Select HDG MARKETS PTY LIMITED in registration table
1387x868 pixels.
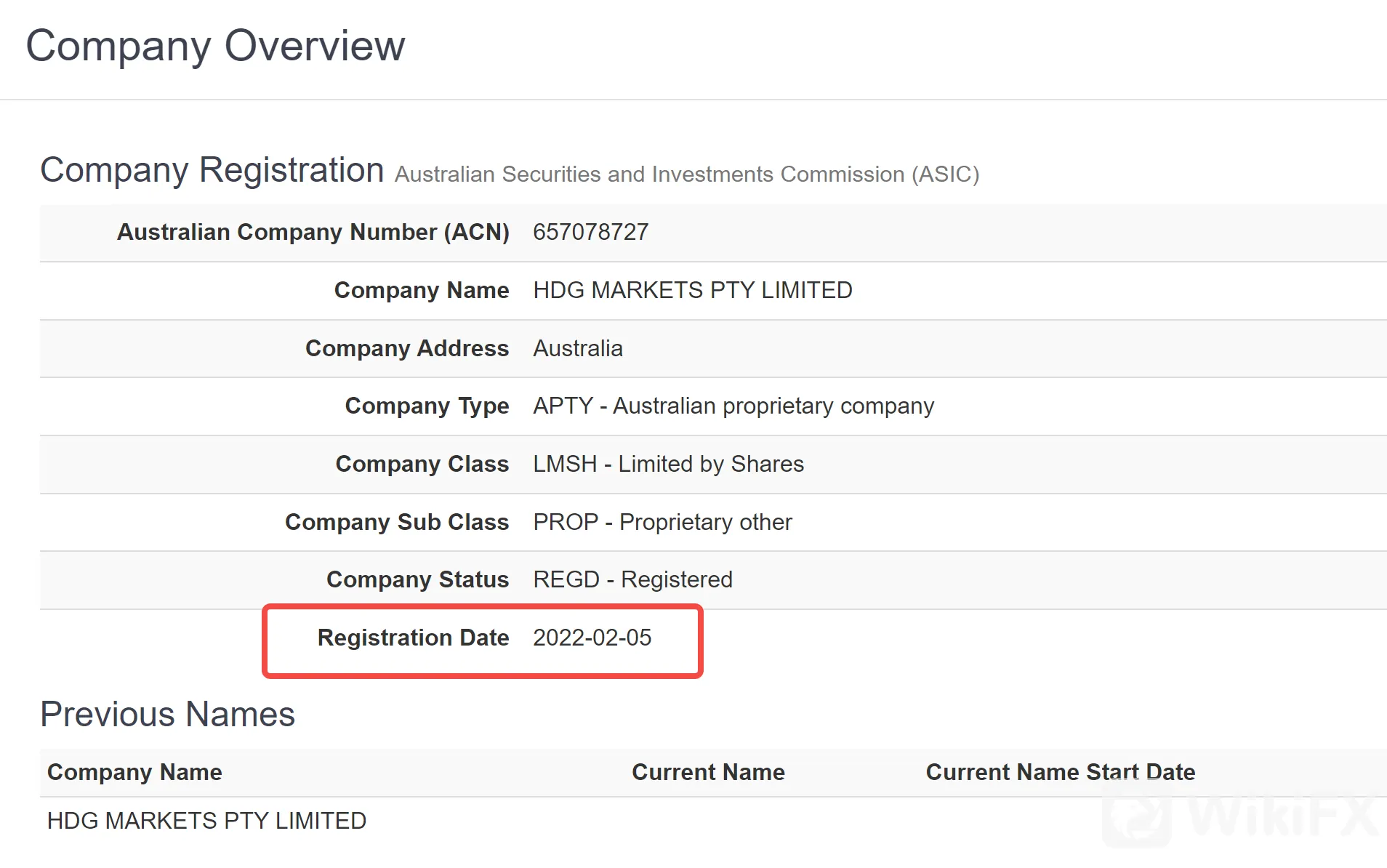(693, 290)
